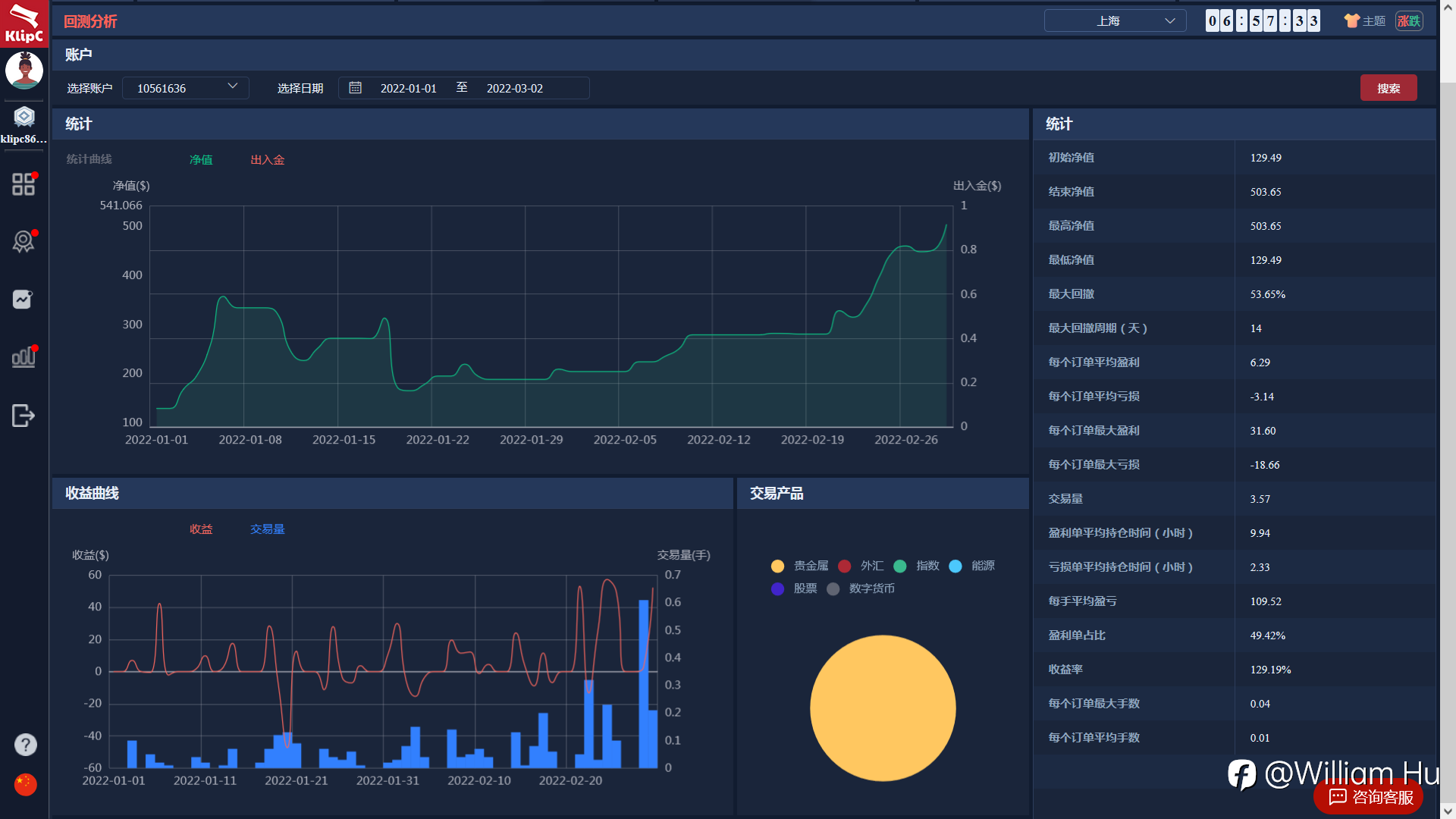This screenshot has height=819, width=1456.
Task: Click the logout icon in sidebar
Action: [24, 416]
